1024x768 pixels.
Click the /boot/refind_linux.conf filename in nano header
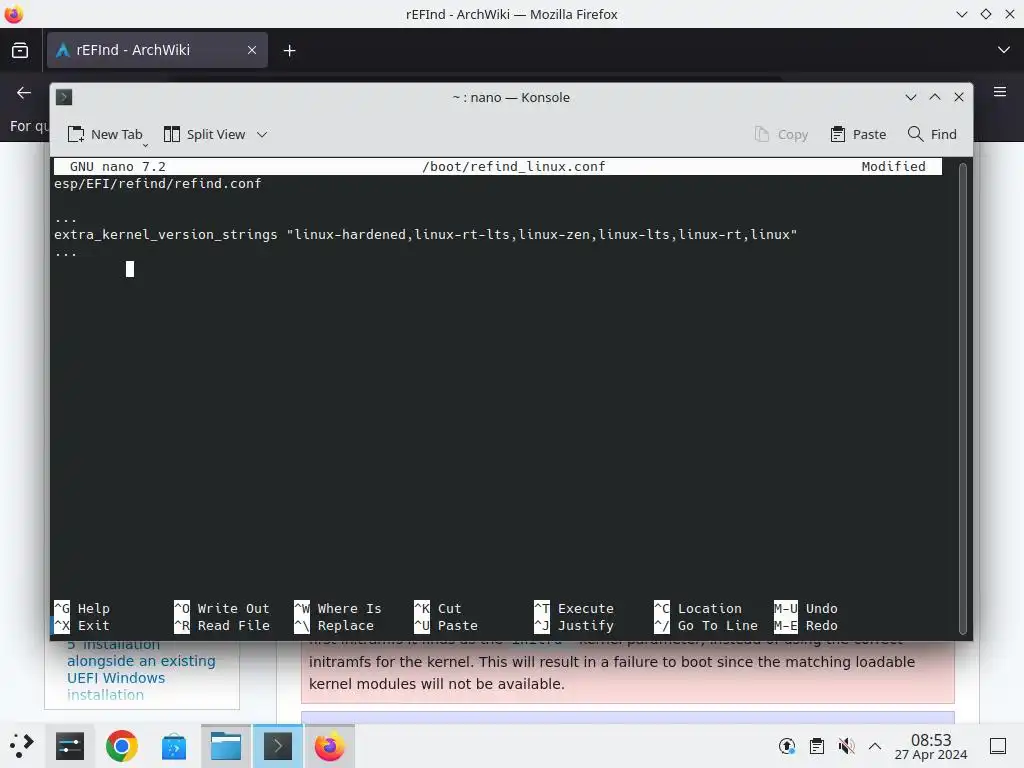click(513, 167)
